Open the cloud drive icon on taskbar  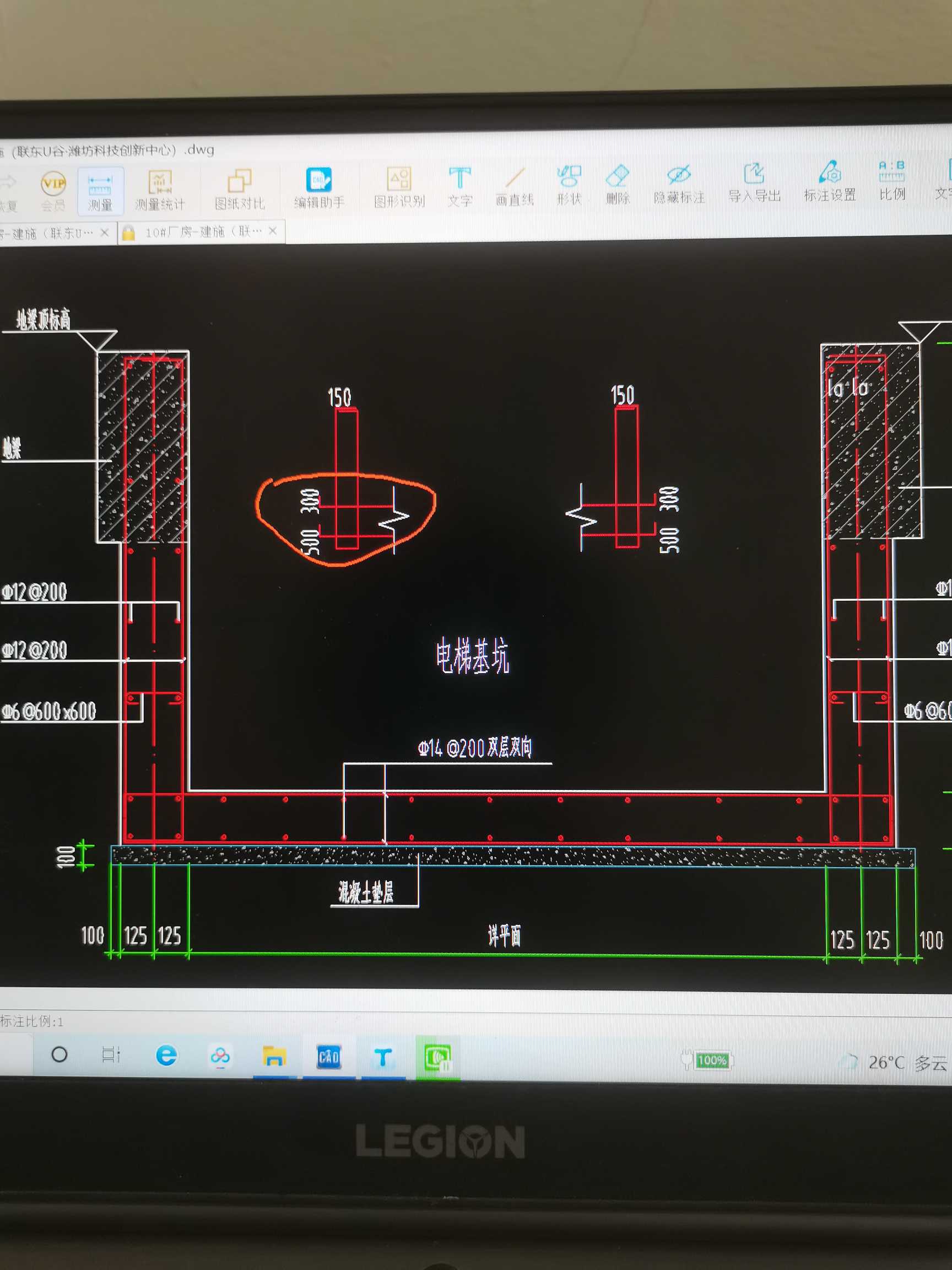click(x=220, y=1057)
